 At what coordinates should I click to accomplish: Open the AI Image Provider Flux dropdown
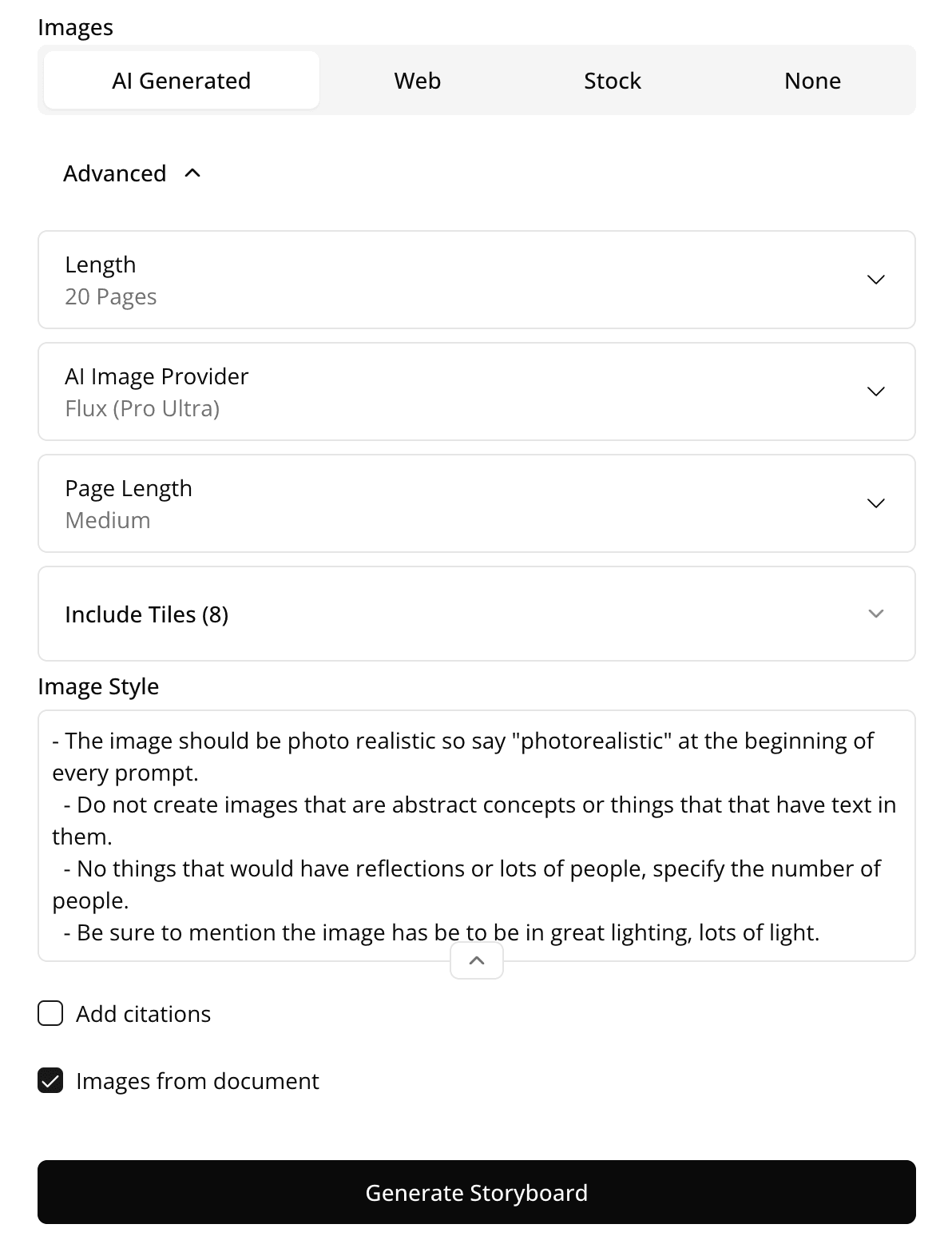(x=477, y=392)
